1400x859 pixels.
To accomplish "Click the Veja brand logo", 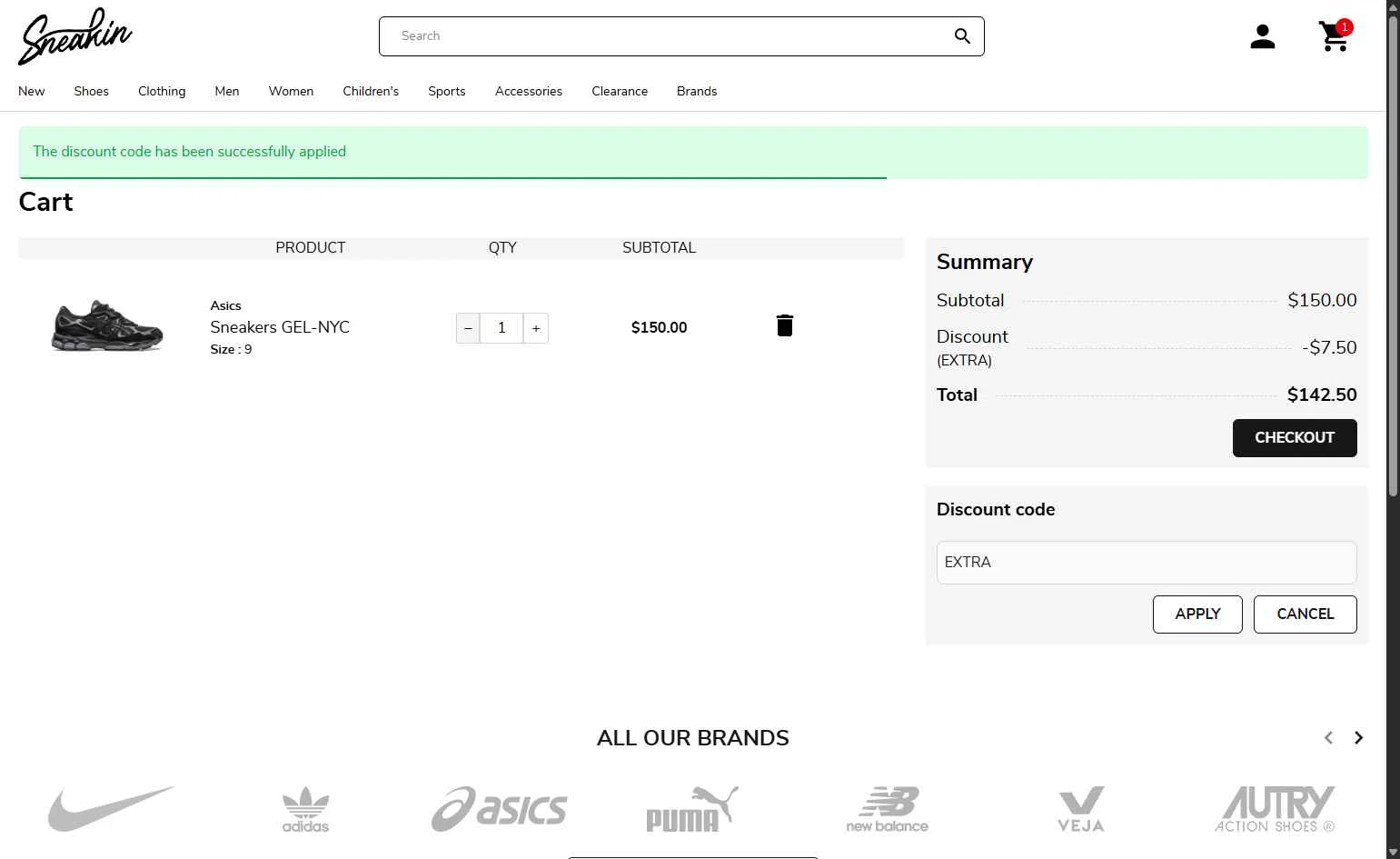I will [1081, 809].
